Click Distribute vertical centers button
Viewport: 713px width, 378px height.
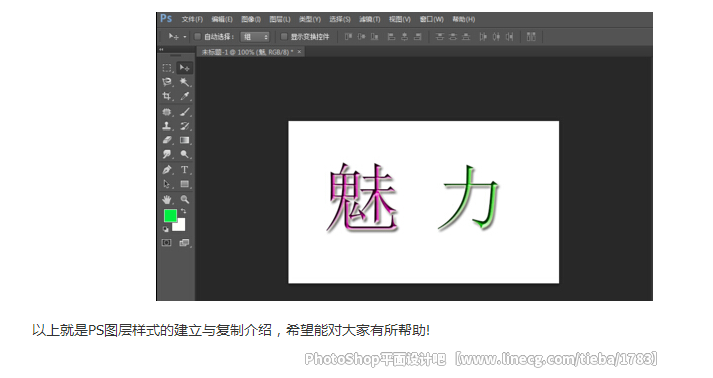[453, 36]
